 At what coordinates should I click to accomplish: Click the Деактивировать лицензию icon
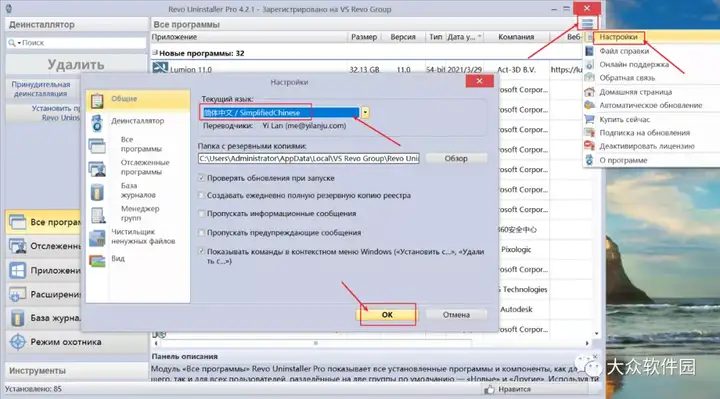click(x=589, y=146)
